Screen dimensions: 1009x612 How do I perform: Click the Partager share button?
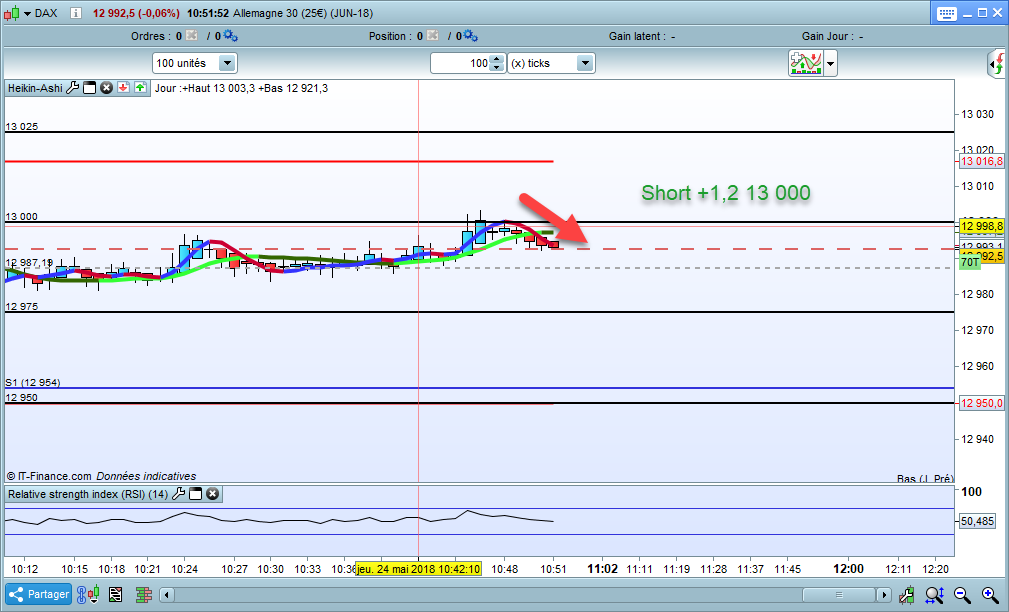click(39, 594)
